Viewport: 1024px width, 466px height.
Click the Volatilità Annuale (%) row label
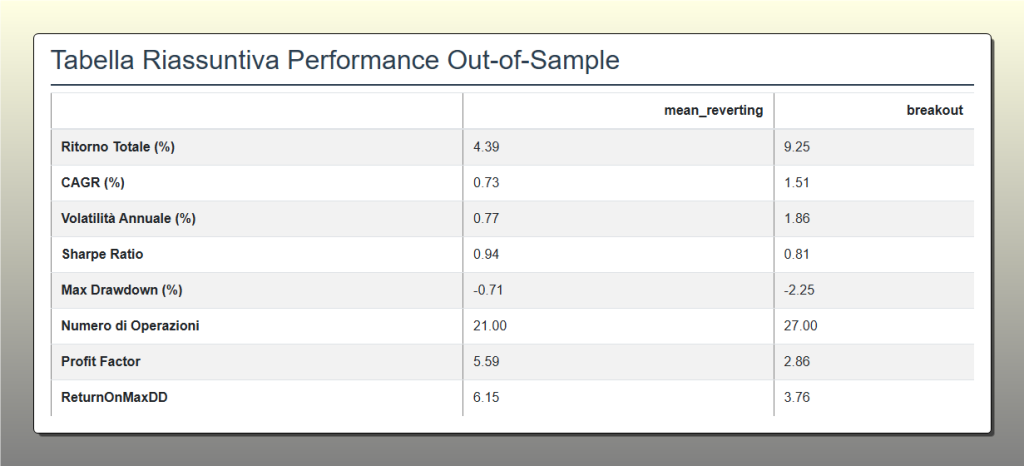128,219
